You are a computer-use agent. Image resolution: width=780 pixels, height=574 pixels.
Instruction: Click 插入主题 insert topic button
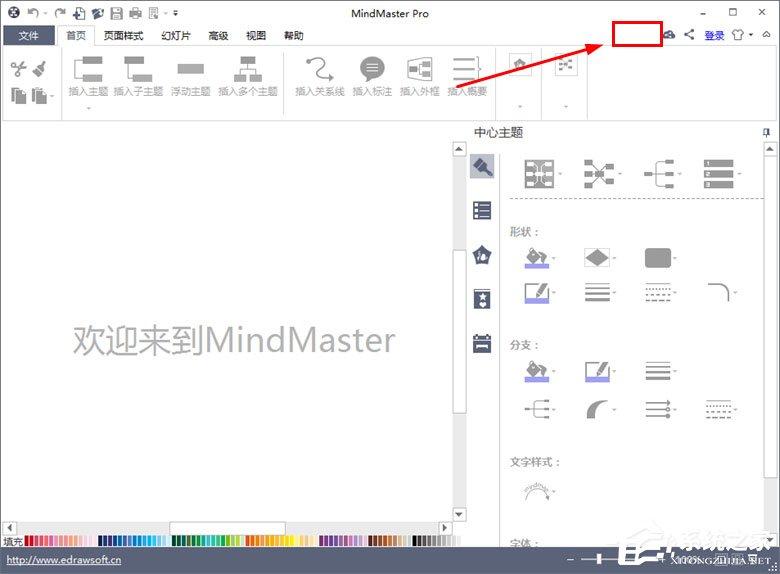click(x=88, y=76)
